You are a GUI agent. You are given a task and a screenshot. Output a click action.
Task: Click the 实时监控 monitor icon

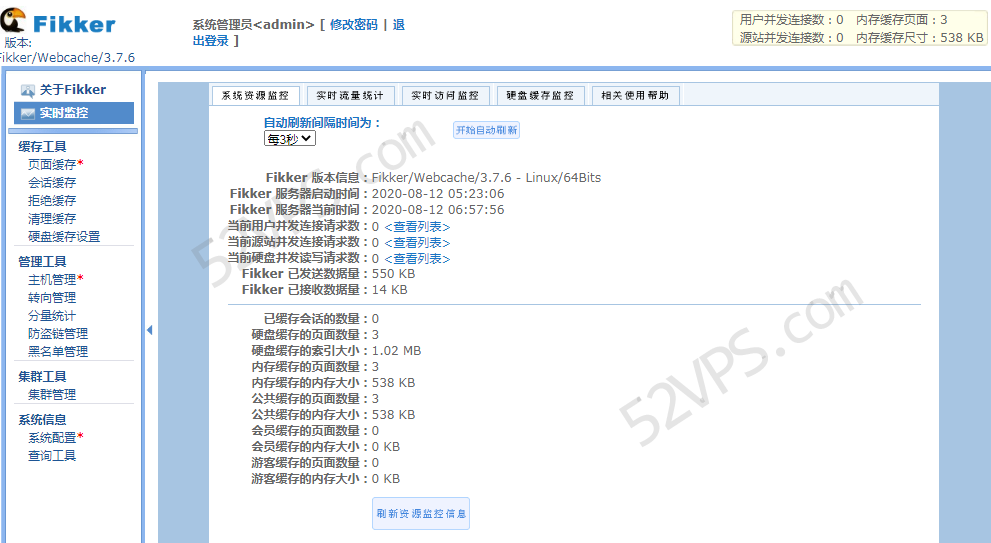tap(28, 114)
